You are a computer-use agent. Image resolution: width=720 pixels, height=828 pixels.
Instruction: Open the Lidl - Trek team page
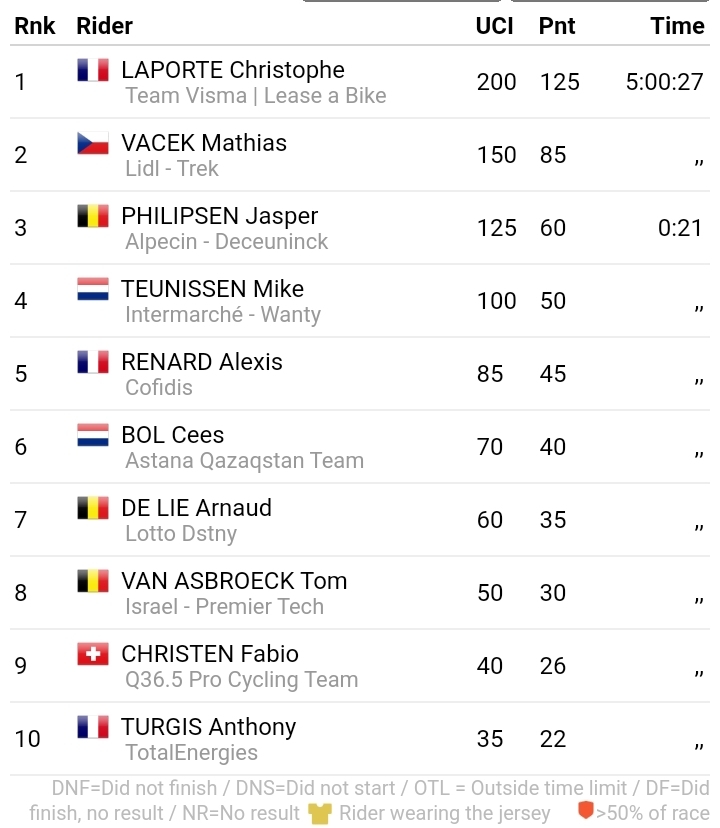coord(172,169)
